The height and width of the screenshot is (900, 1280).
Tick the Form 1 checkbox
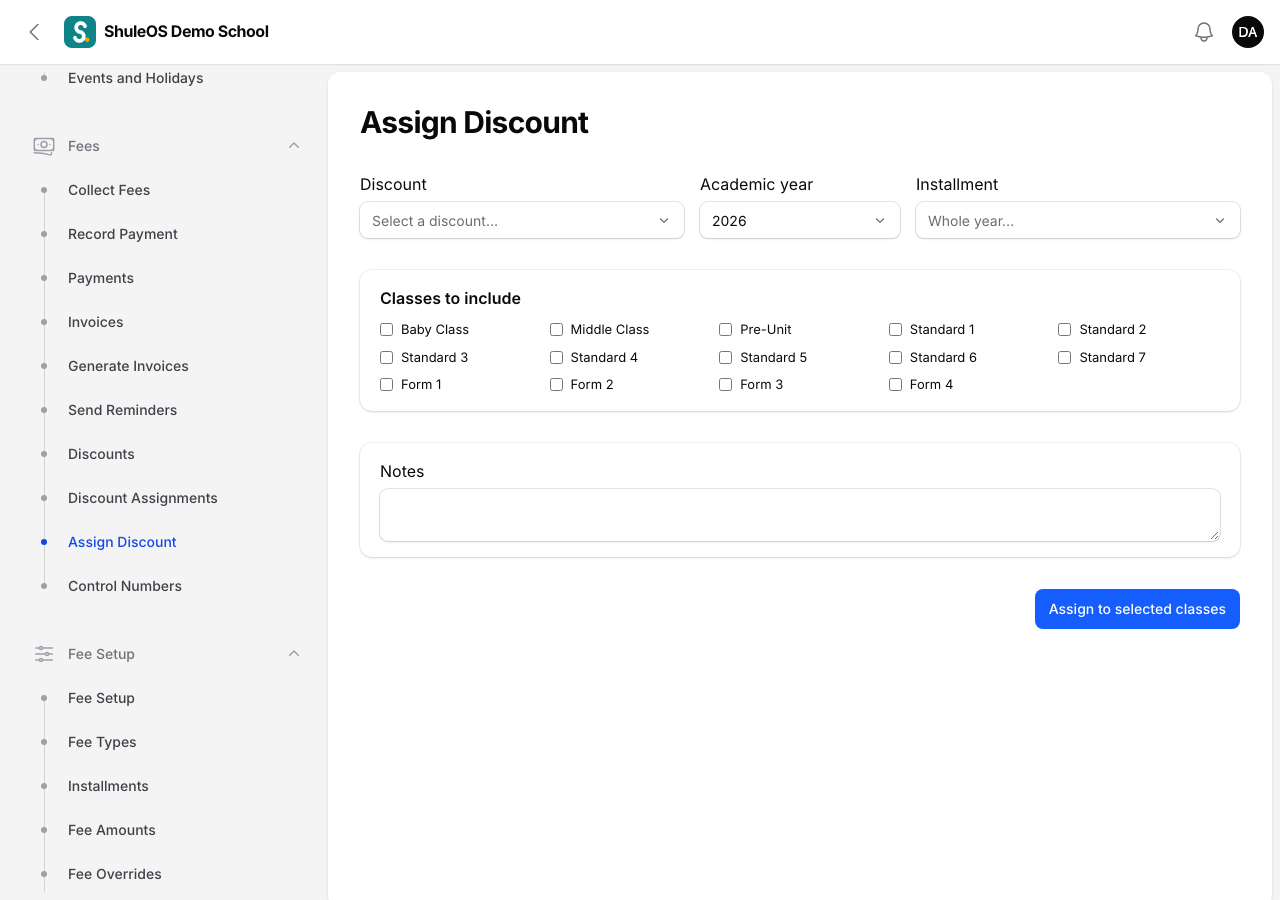click(387, 384)
